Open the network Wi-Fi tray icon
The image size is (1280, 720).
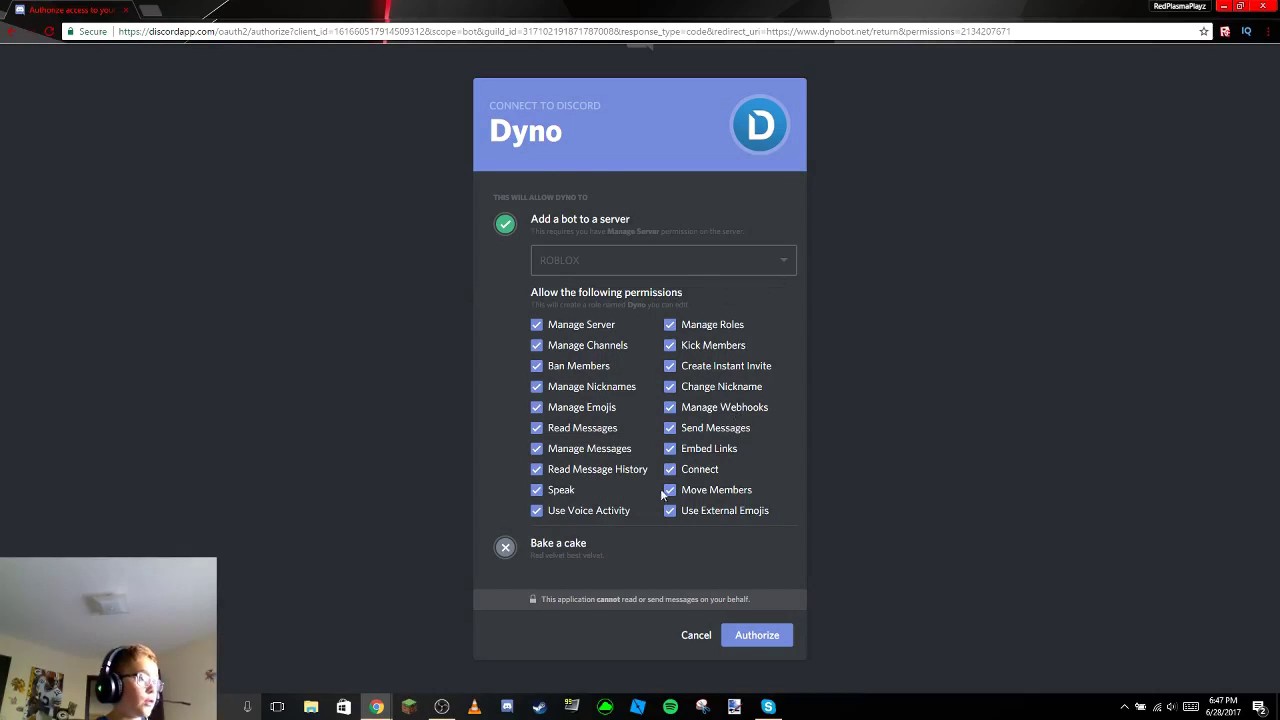(x=1157, y=707)
